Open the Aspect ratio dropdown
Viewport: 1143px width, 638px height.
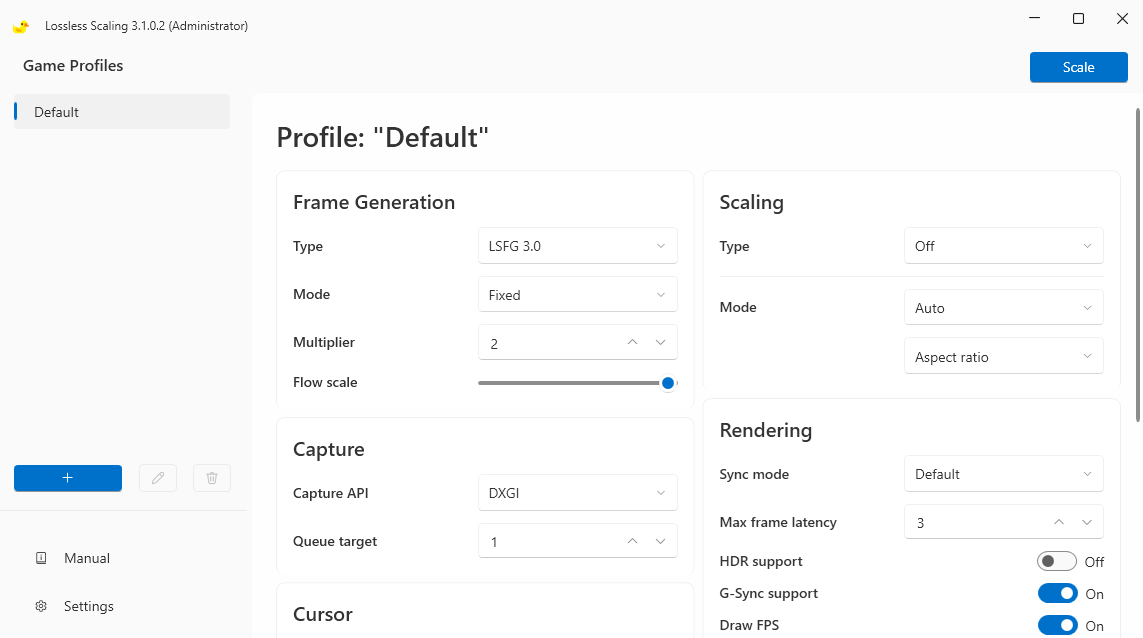point(1004,357)
